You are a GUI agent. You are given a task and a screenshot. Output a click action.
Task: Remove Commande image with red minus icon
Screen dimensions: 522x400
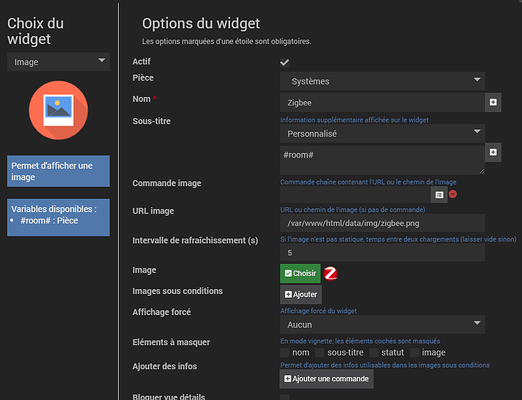tap(453, 194)
